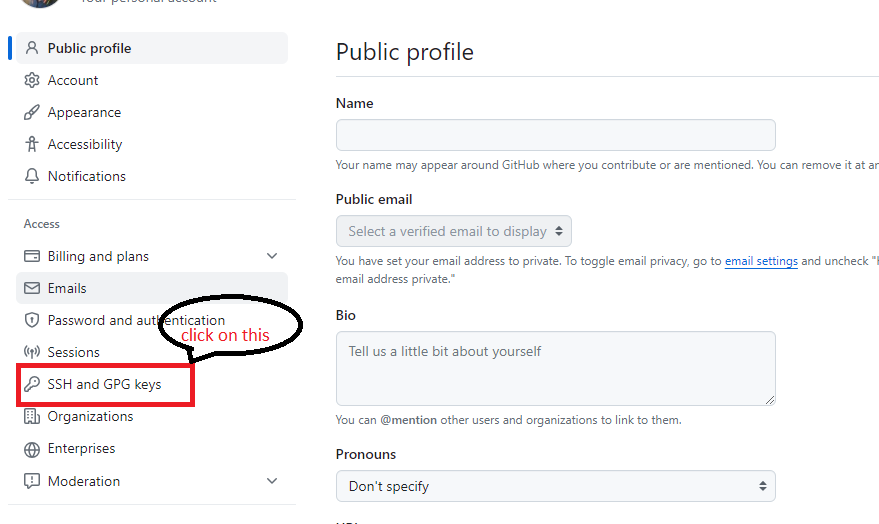
Task: Expand Moderation section chevron
Action: coord(272,481)
